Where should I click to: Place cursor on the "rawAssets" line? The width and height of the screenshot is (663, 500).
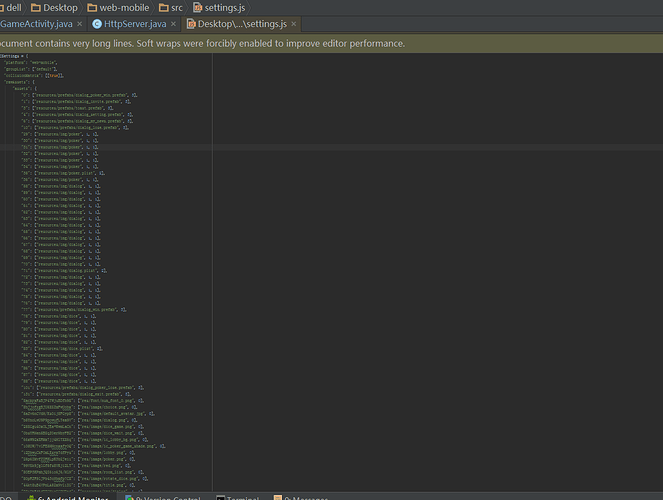pyautogui.click(x=19, y=82)
